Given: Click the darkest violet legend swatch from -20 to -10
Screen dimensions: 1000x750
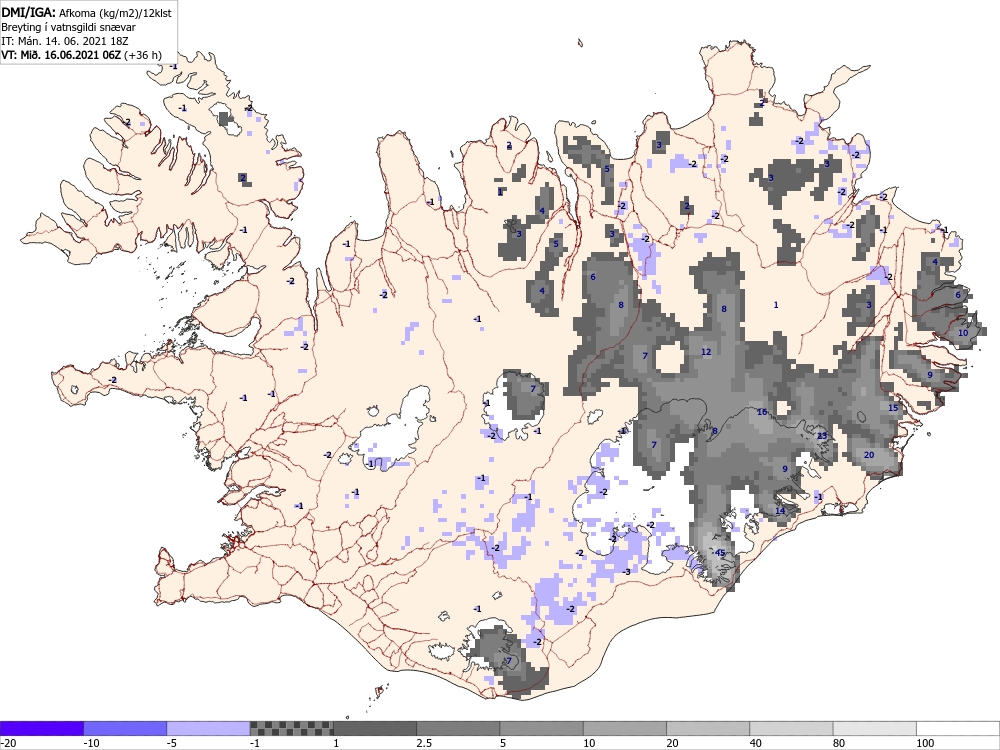Looking at the screenshot, I should click(x=41, y=728).
